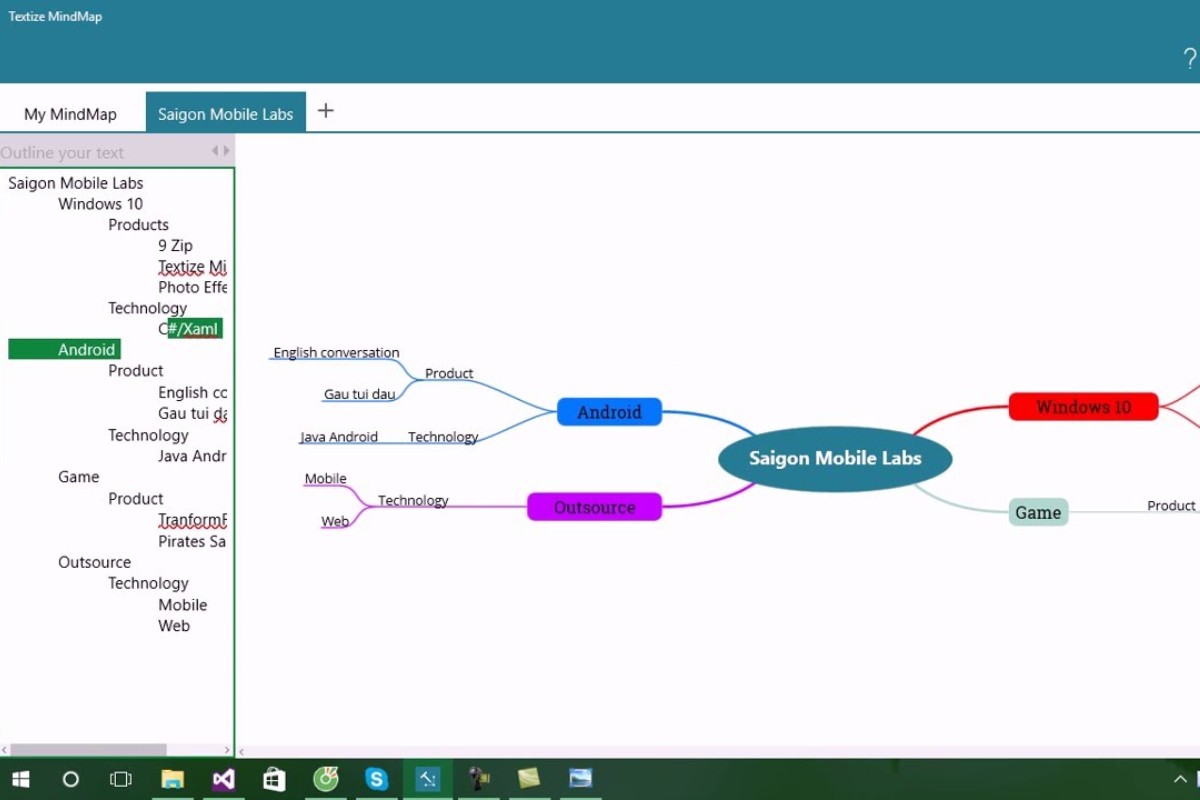Viewport: 1200px width, 800px height.
Task: Open the green circular app on taskbar
Action: point(325,779)
